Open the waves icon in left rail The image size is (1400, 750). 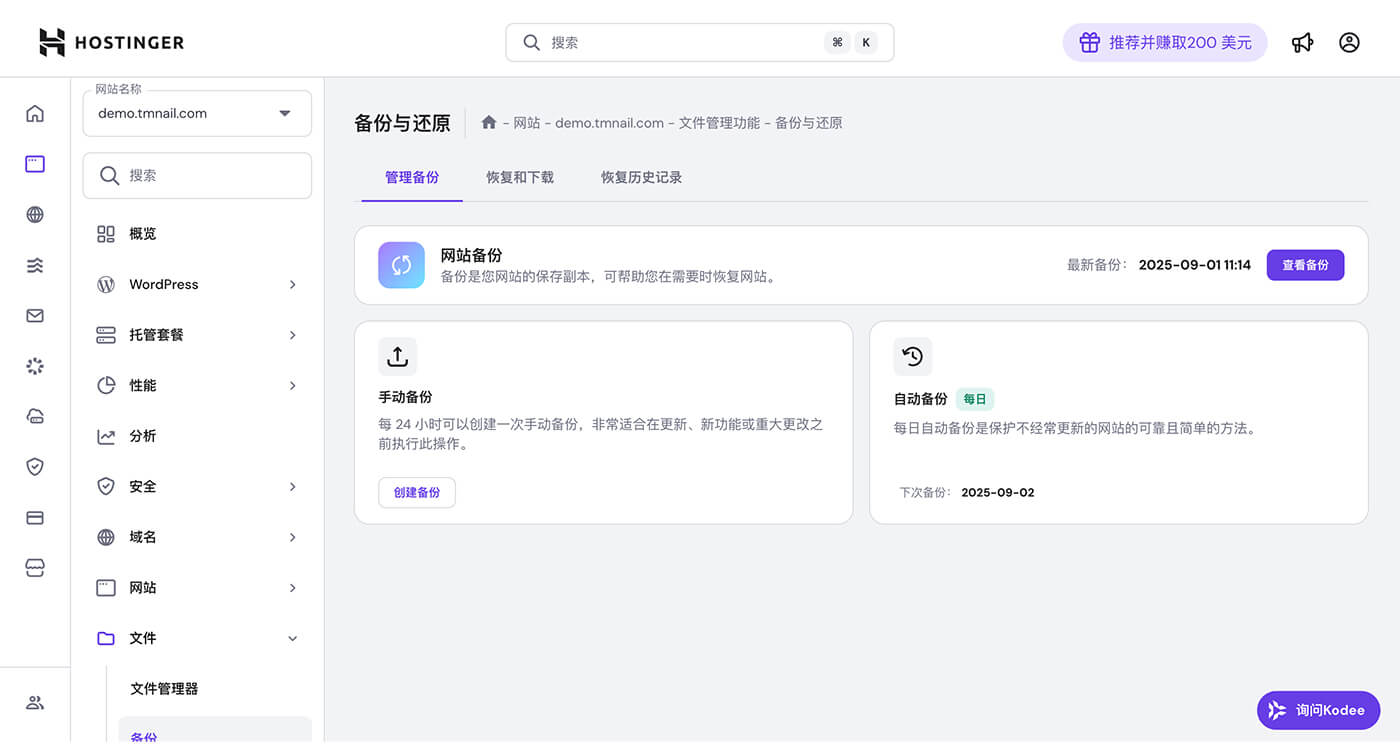tap(35, 265)
